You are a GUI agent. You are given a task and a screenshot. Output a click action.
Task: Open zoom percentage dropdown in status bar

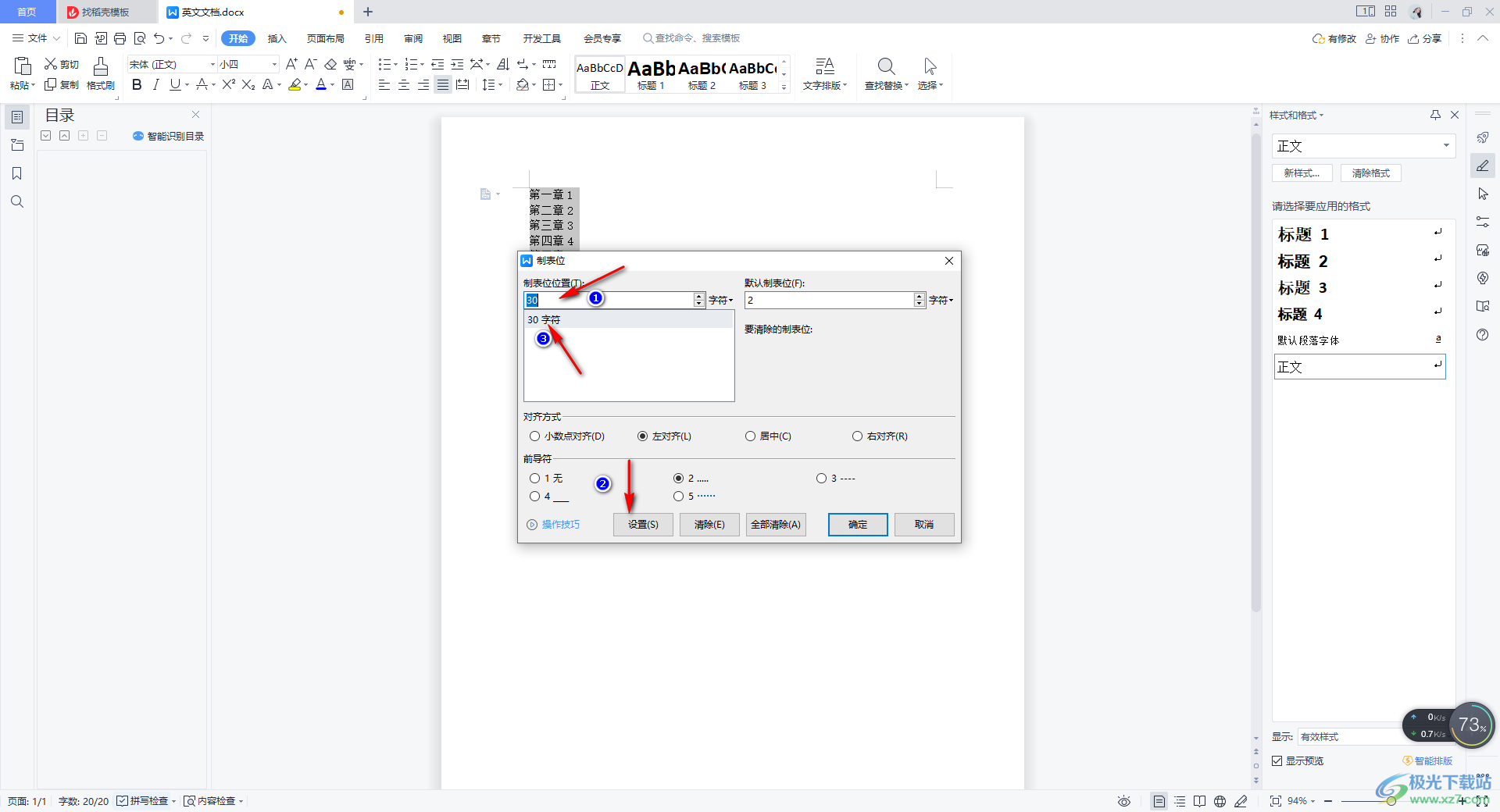pos(1302,801)
